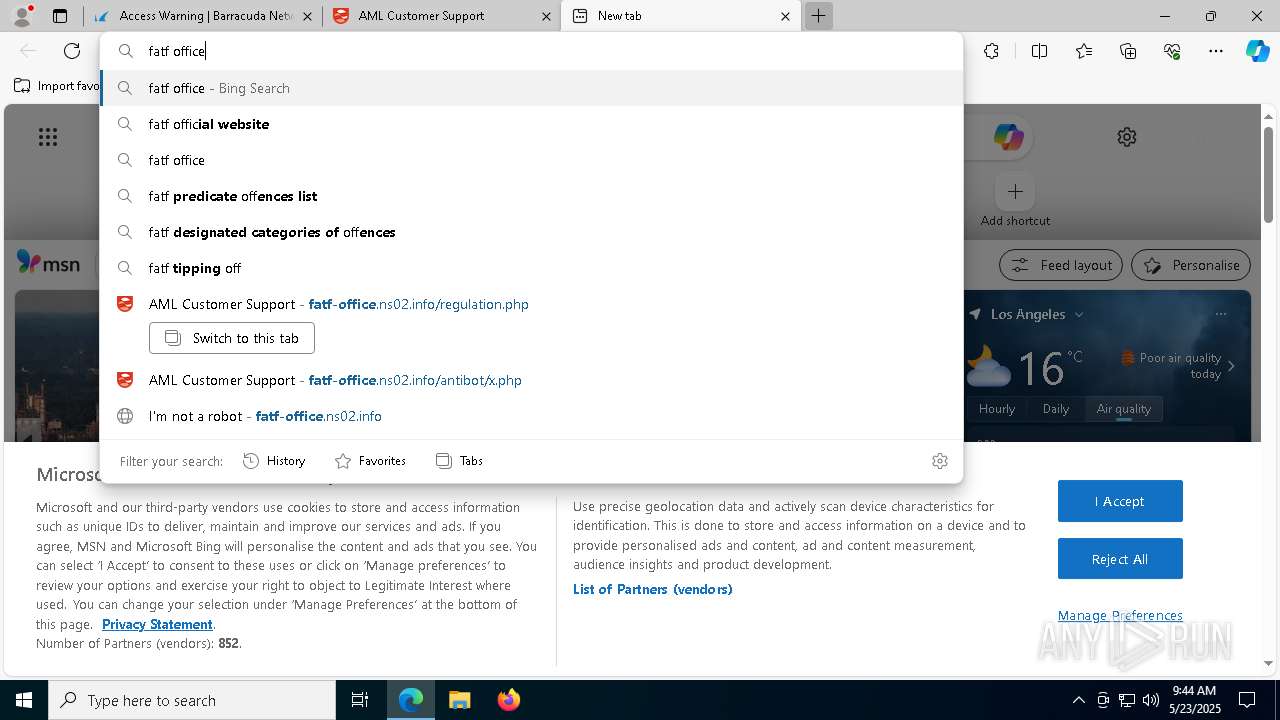Image resolution: width=1280 pixels, height=720 pixels.
Task: Choose 'fatf tipping off' suggestion
Action: (531, 268)
